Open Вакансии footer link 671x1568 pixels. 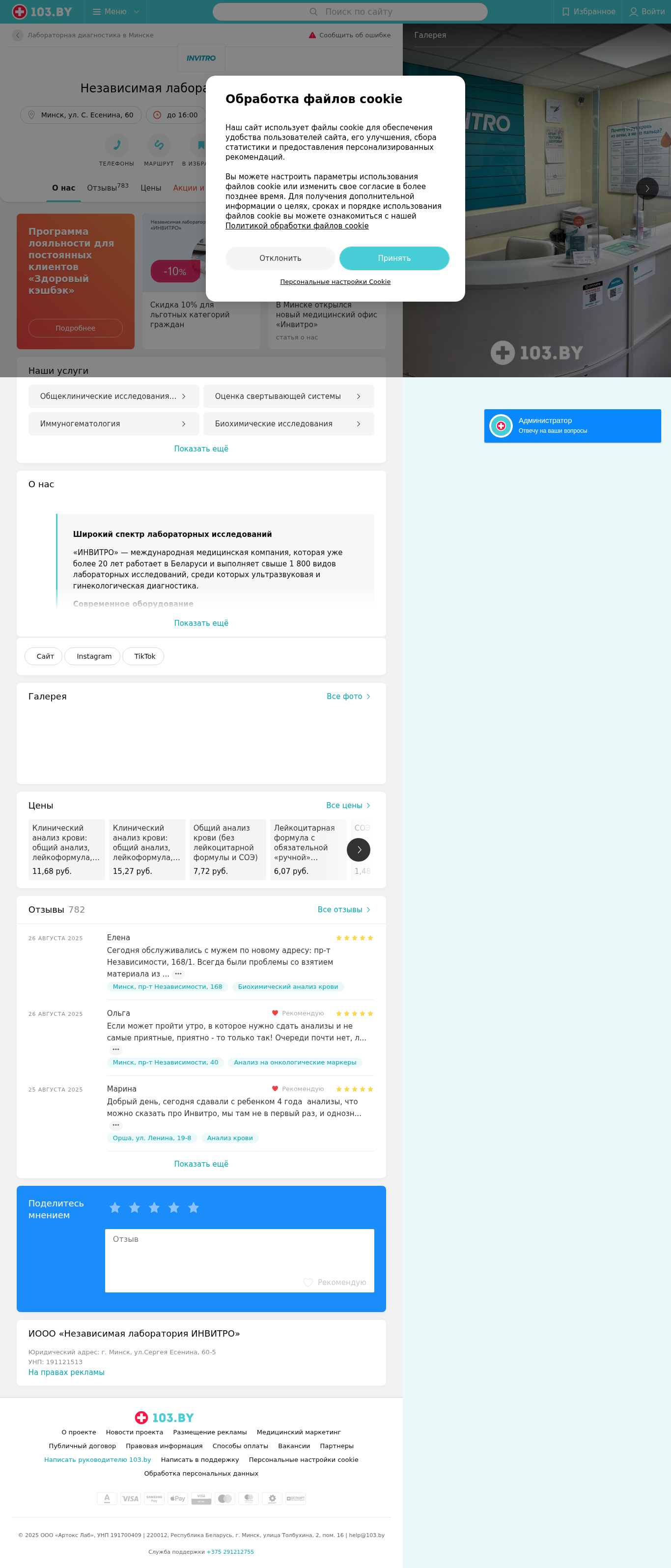click(x=294, y=1446)
